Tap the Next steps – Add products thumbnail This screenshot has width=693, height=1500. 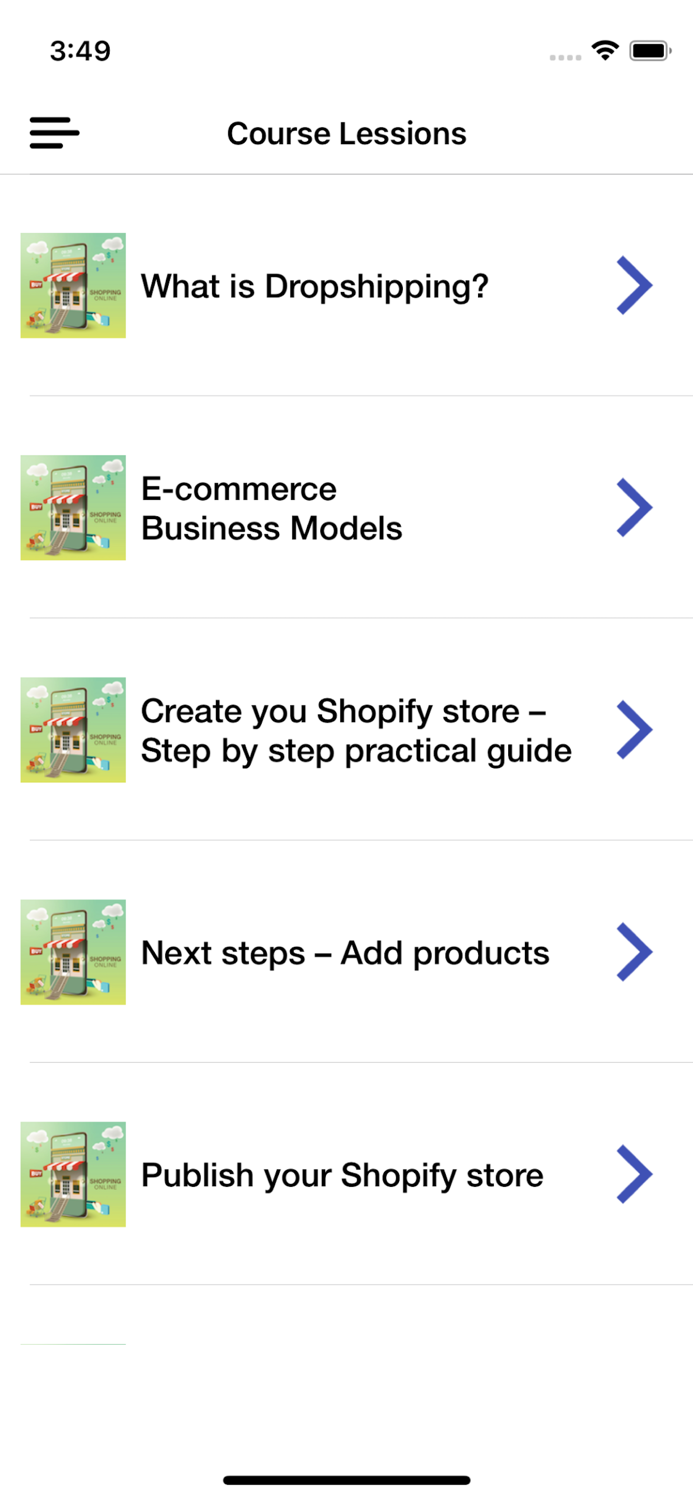tap(73, 952)
